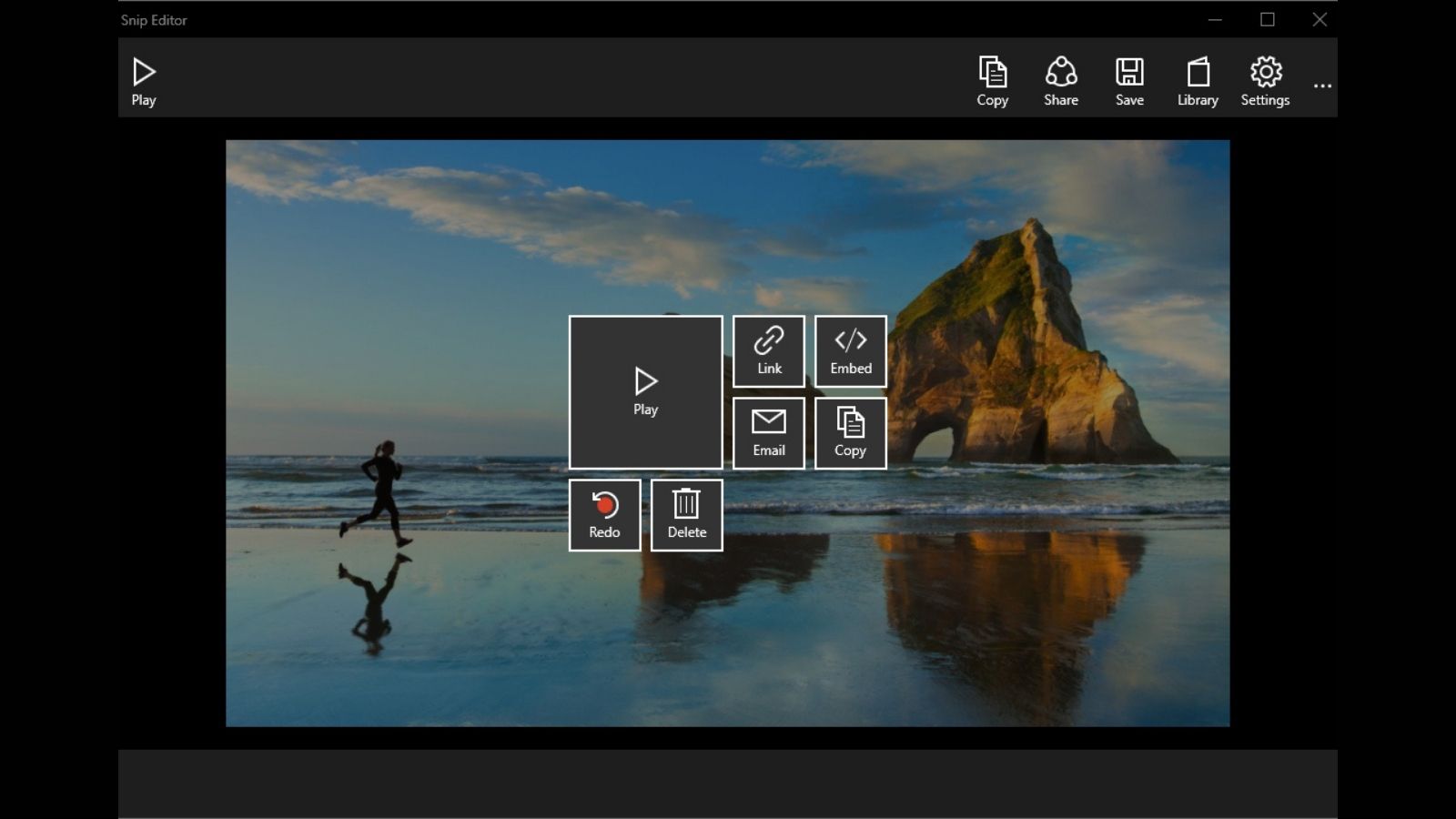
Task: Open the Embed code option
Action: click(850, 349)
